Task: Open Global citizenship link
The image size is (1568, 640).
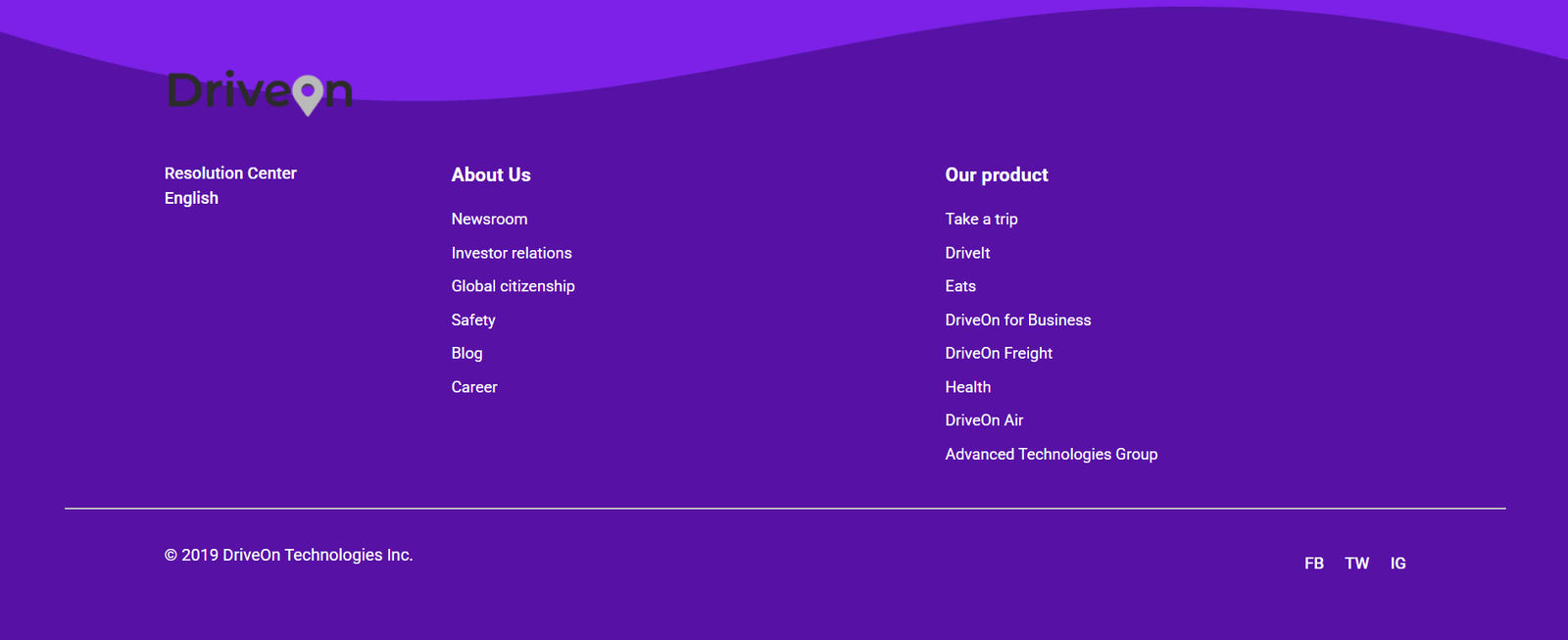Action: click(513, 286)
